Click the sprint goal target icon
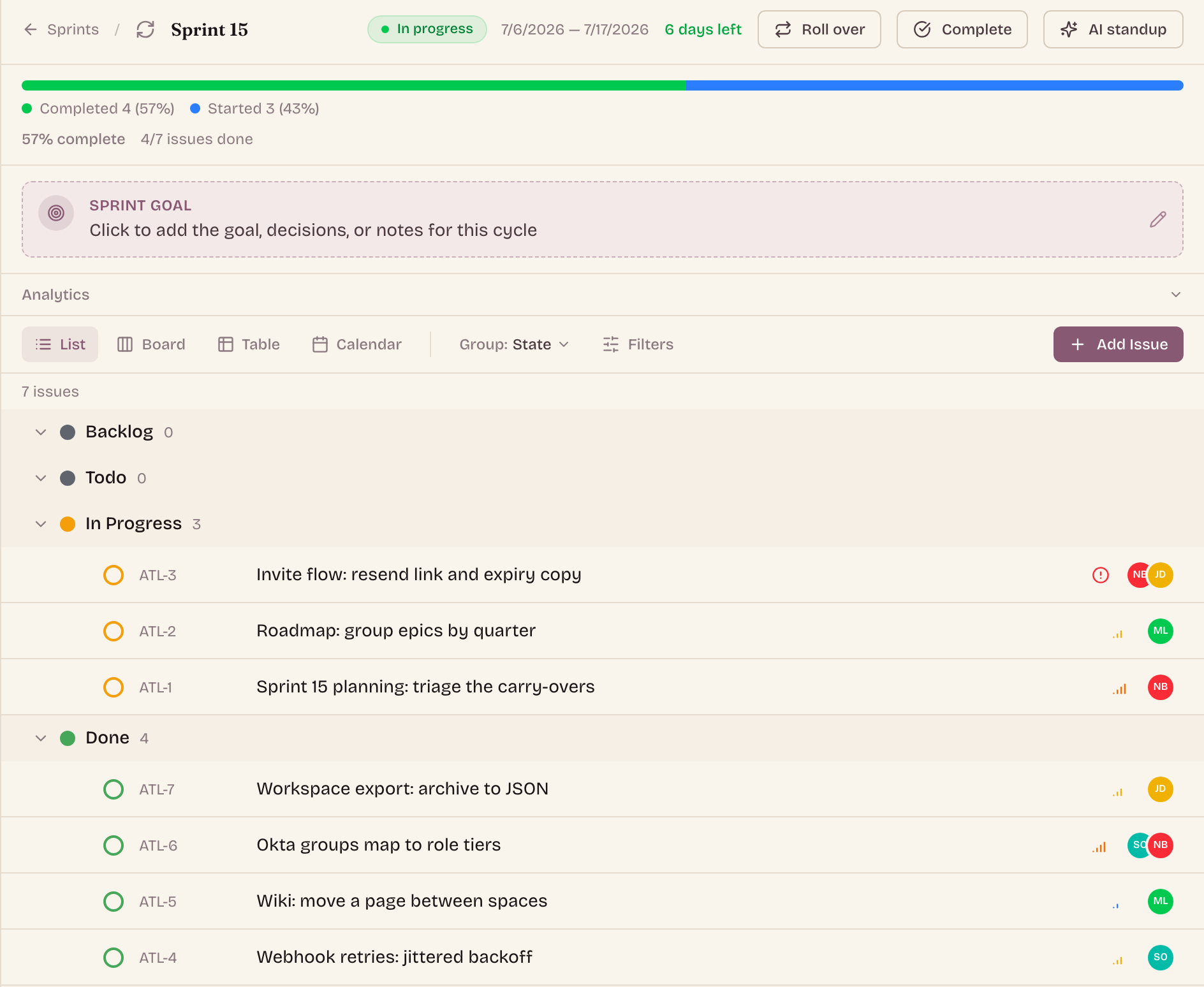1204x987 pixels. tap(56, 213)
